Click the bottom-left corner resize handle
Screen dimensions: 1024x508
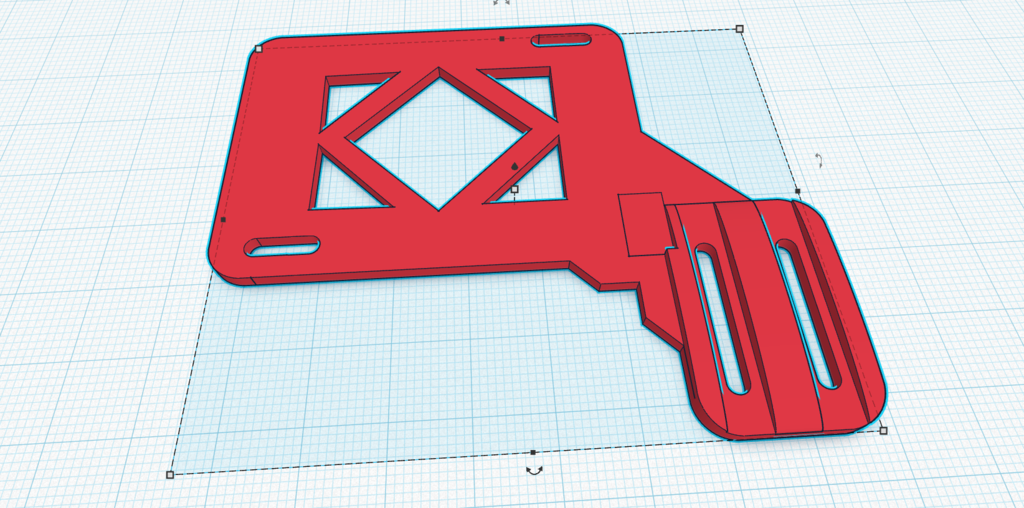click(170, 475)
